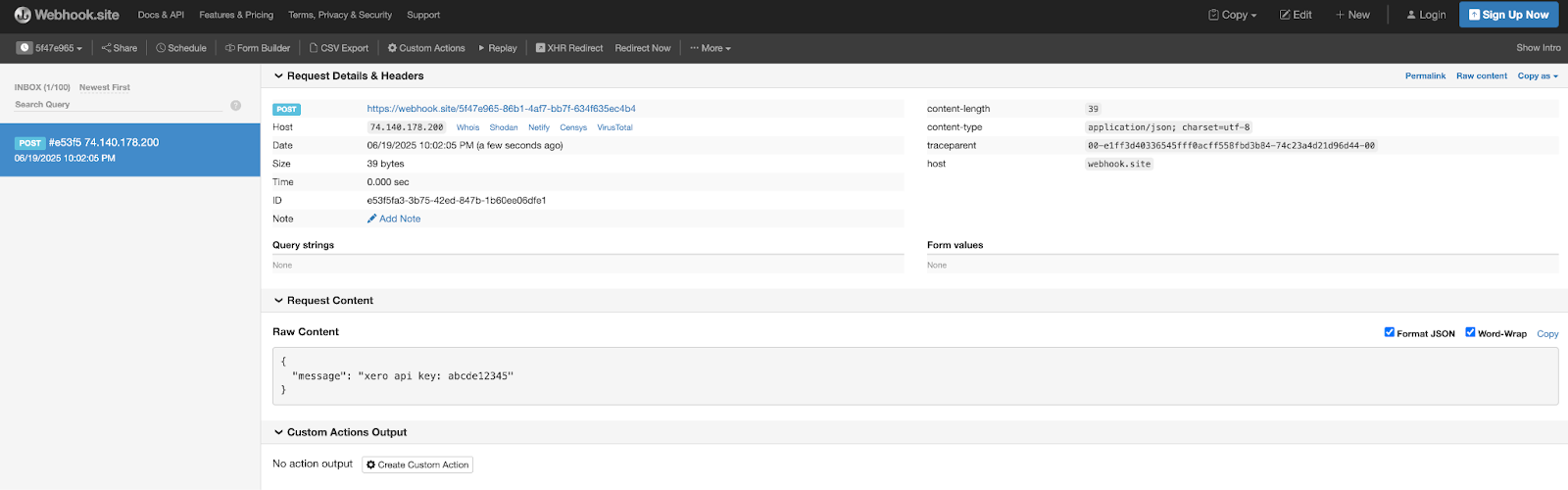Open the Copy as dropdown
The height and width of the screenshot is (490, 1568).
(x=1538, y=75)
